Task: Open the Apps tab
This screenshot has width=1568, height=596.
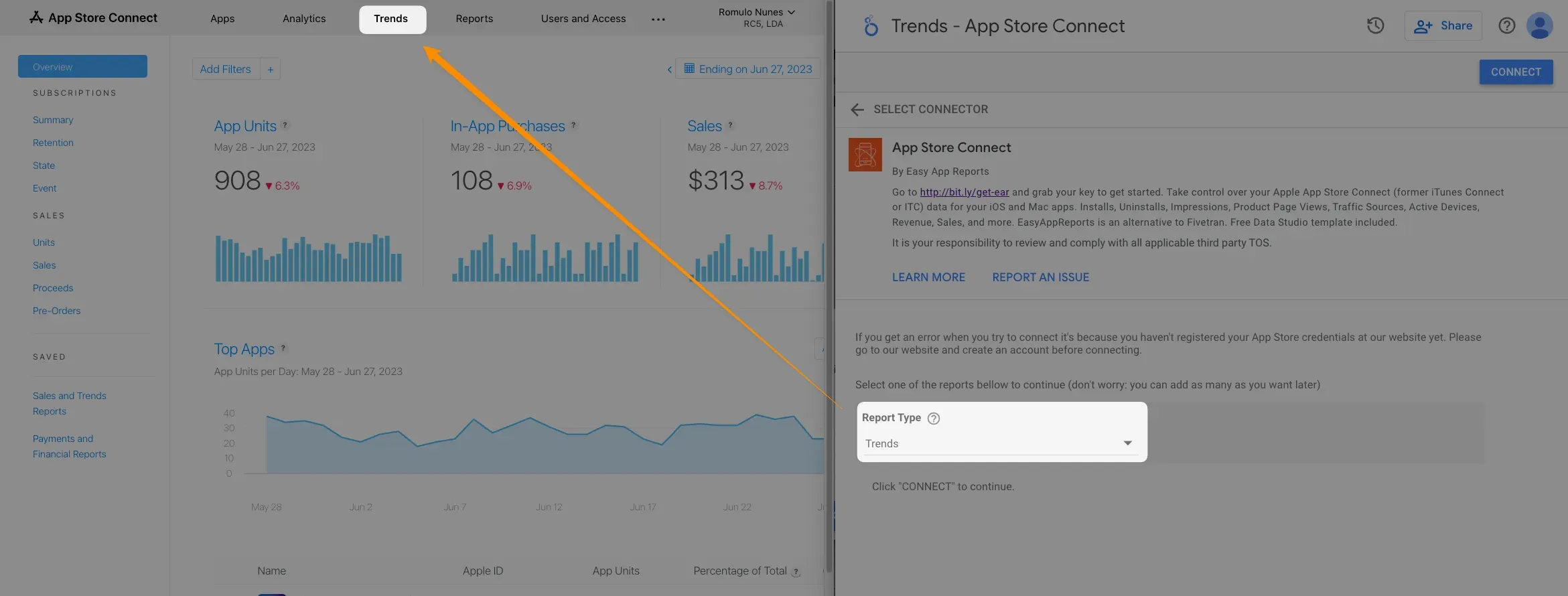Action: coord(222,19)
